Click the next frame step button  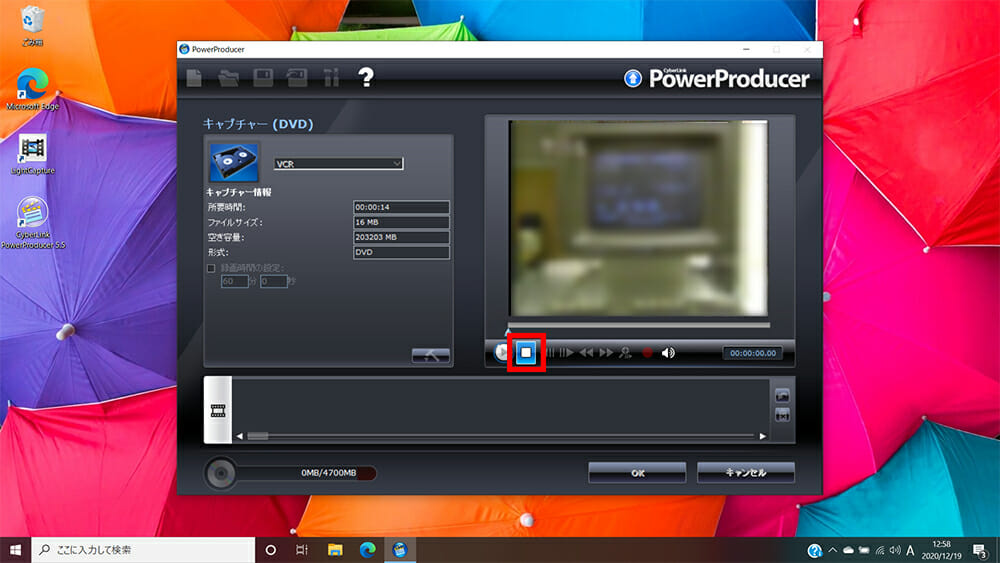point(566,353)
